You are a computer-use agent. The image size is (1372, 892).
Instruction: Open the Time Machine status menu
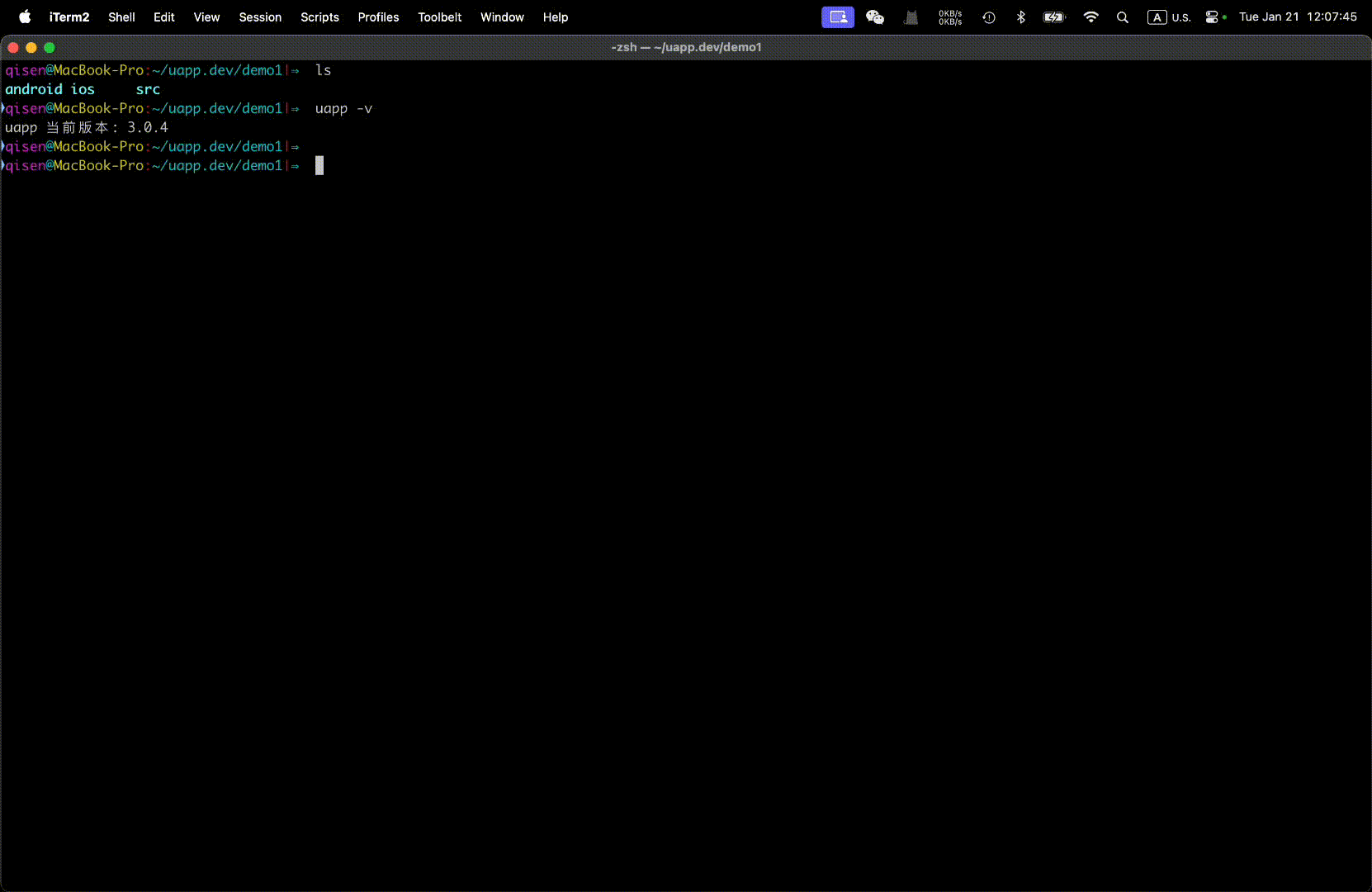(988, 17)
